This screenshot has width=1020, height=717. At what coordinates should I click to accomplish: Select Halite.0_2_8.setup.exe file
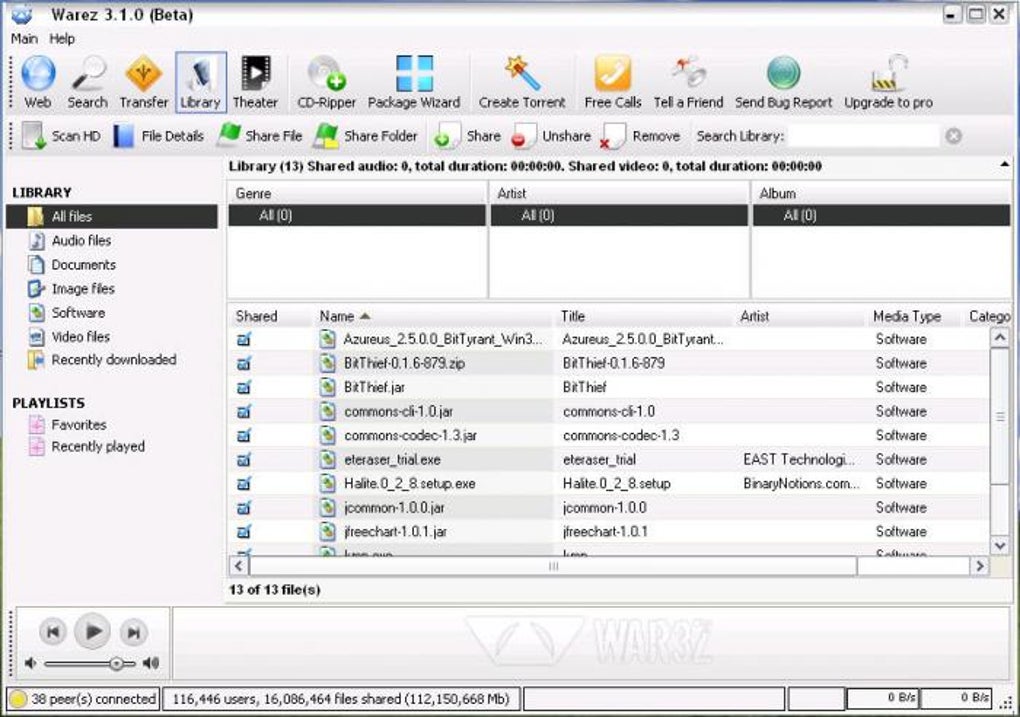[x=409, y=483]
